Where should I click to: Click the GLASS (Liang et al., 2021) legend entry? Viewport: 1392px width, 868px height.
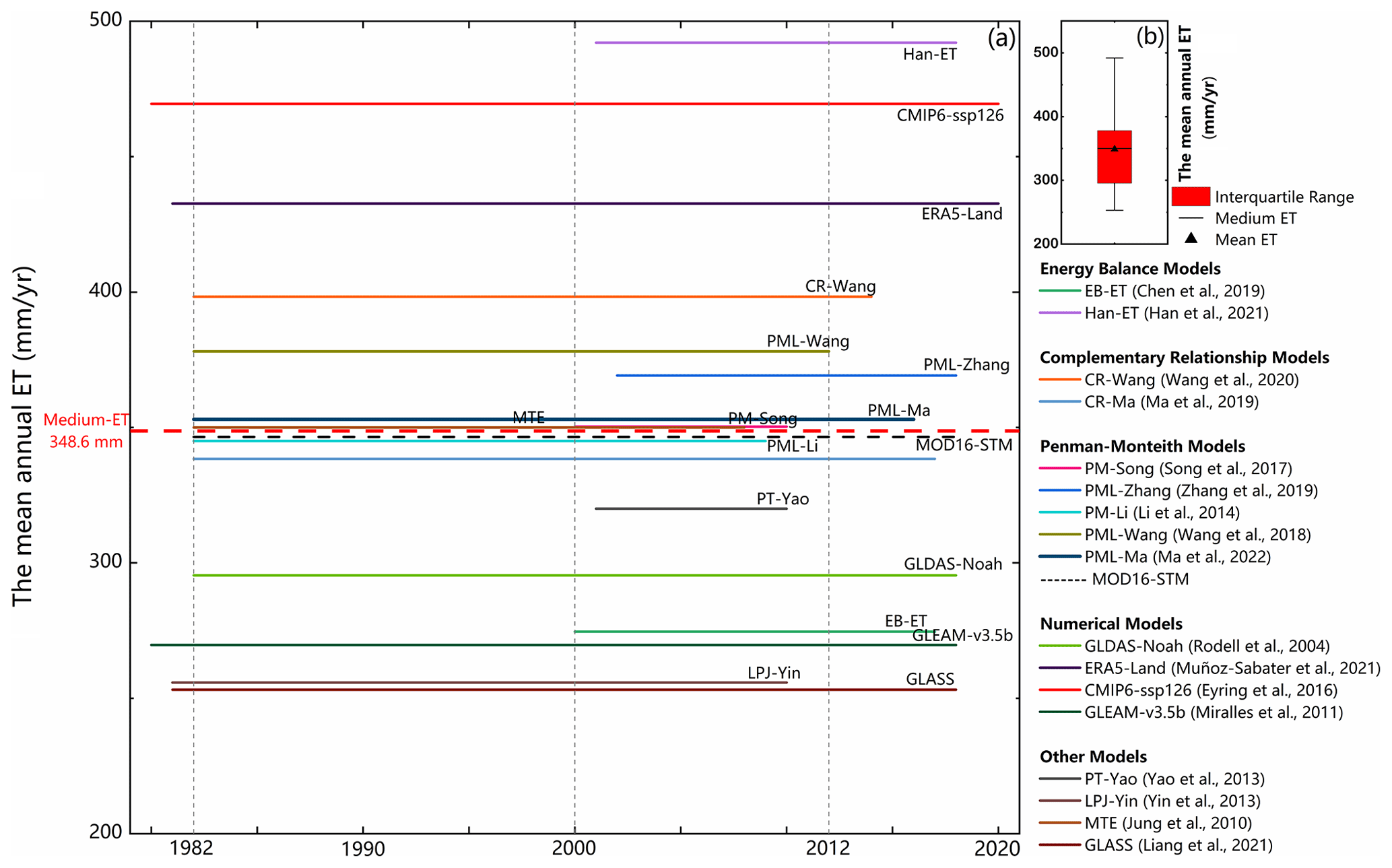point(1178,845)
